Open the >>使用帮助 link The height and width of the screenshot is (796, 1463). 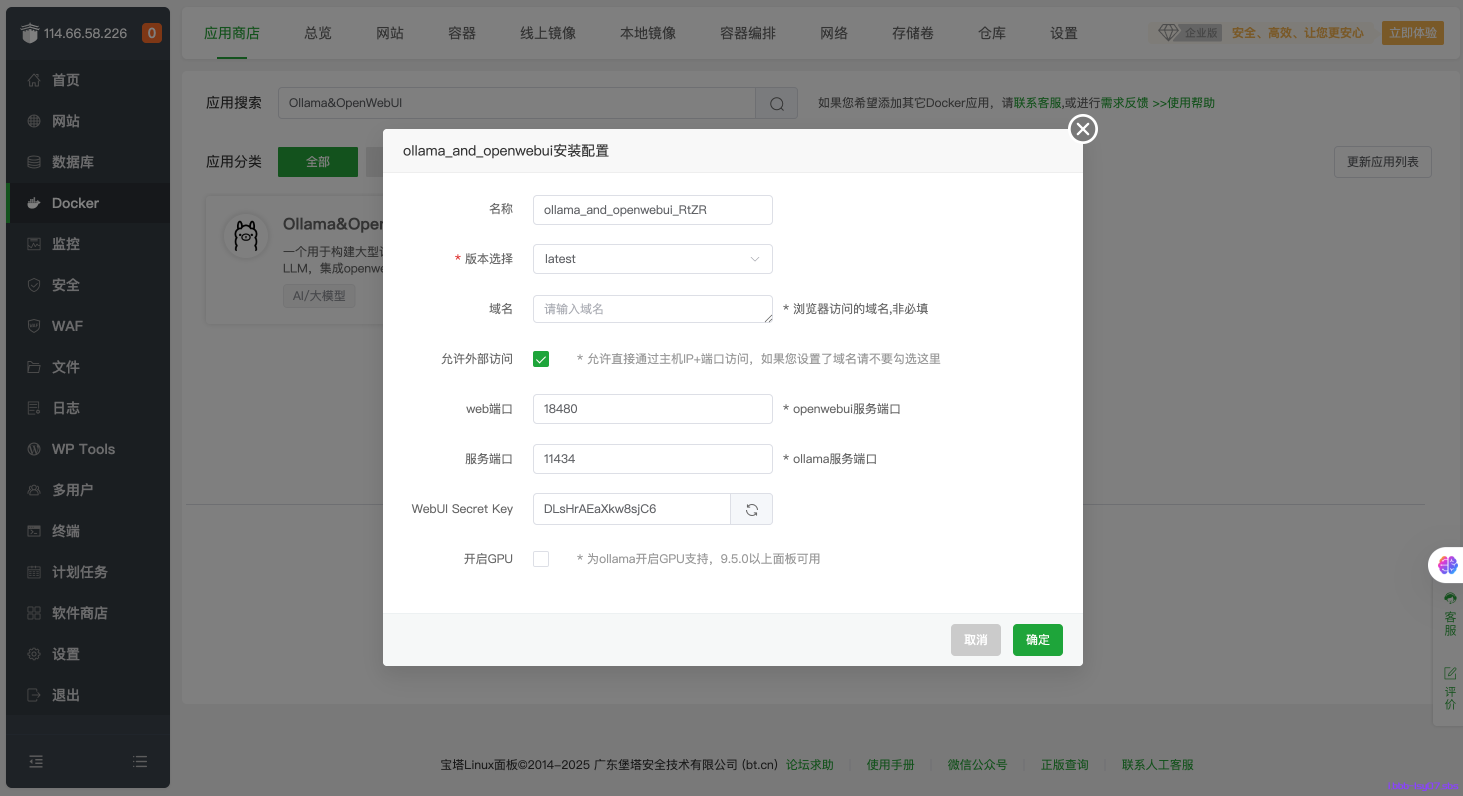[1184, 103]
